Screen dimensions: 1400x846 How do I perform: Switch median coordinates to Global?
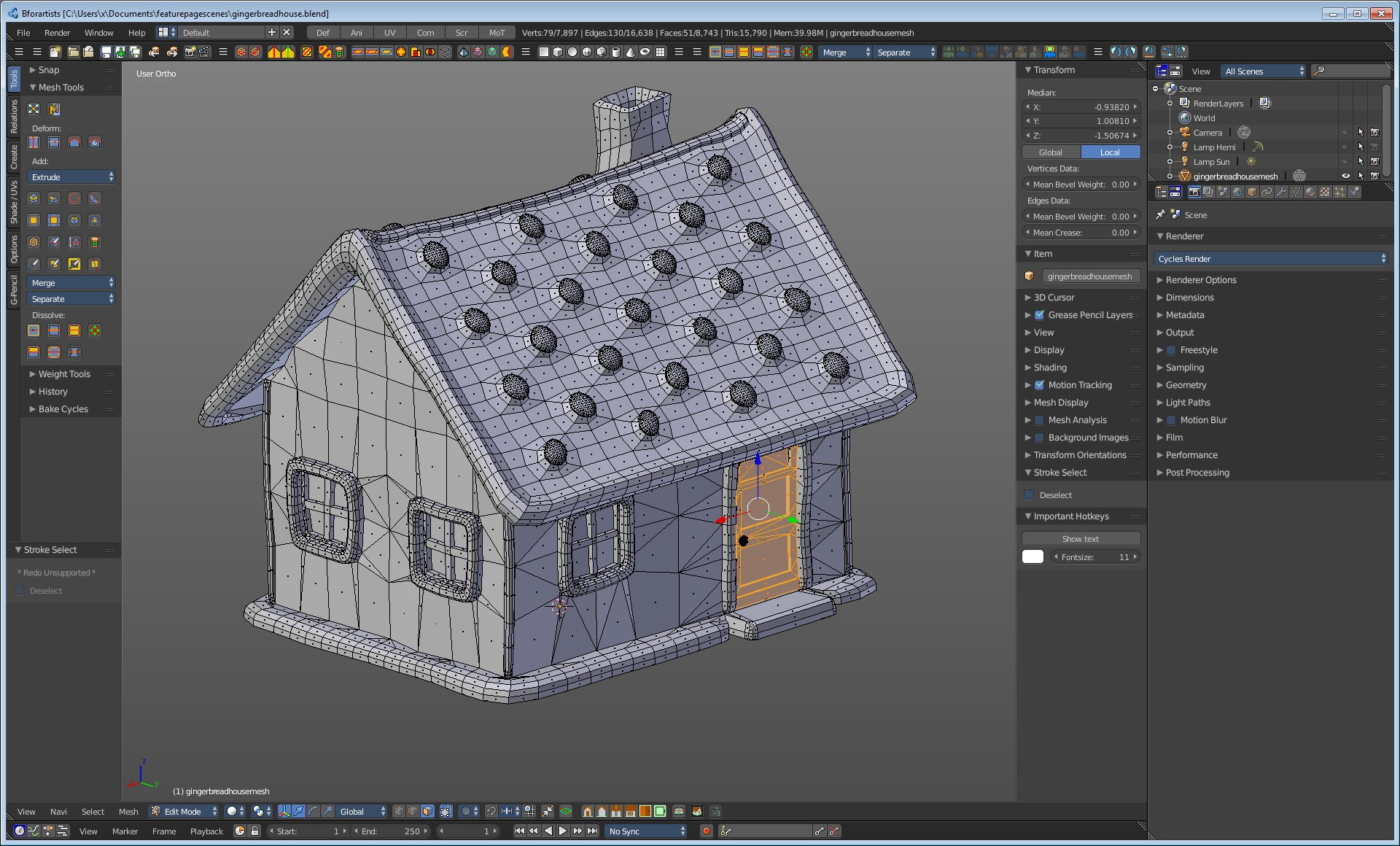coord(1050,152)
